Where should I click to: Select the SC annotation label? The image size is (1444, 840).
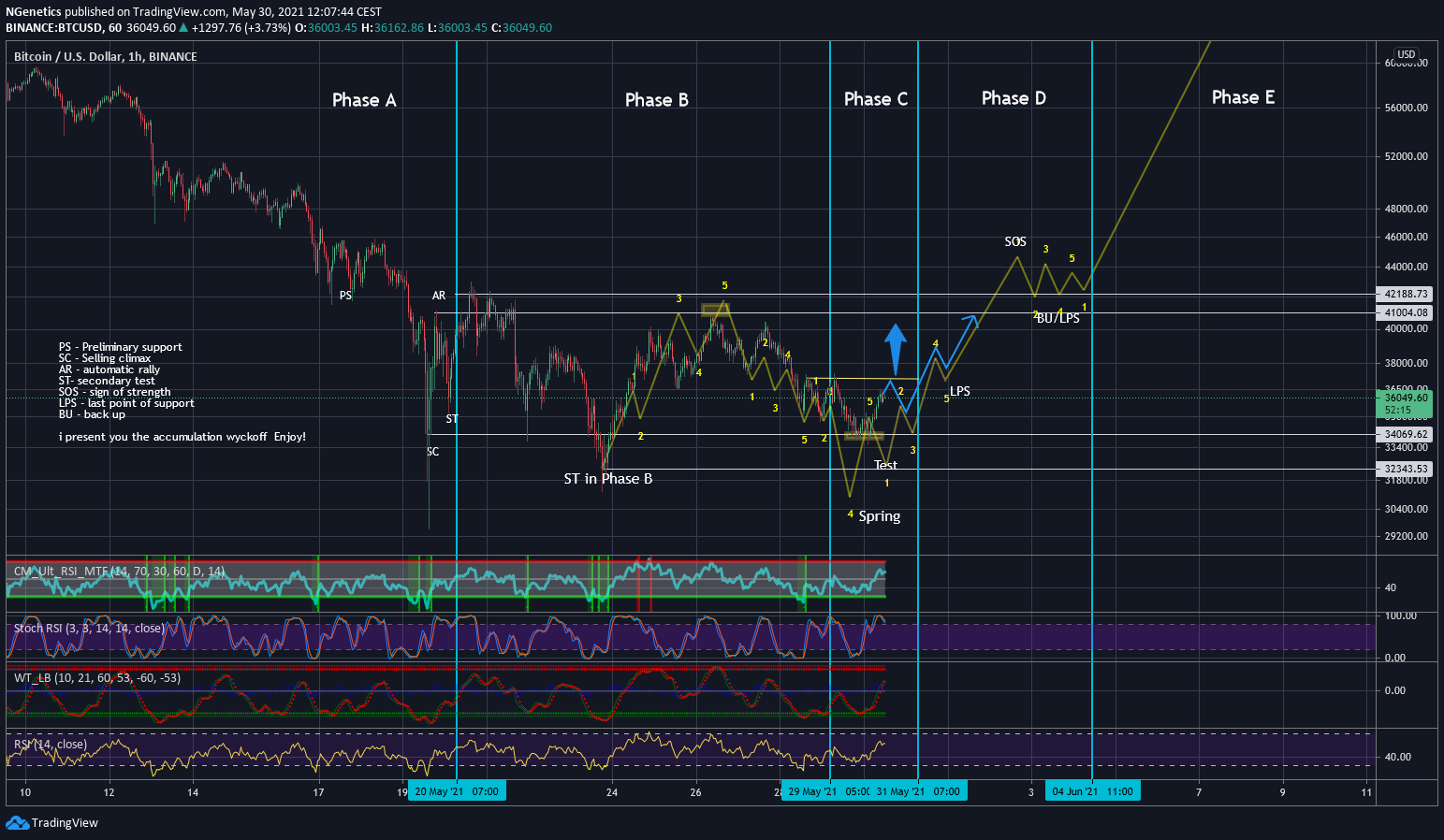(432, 452)
